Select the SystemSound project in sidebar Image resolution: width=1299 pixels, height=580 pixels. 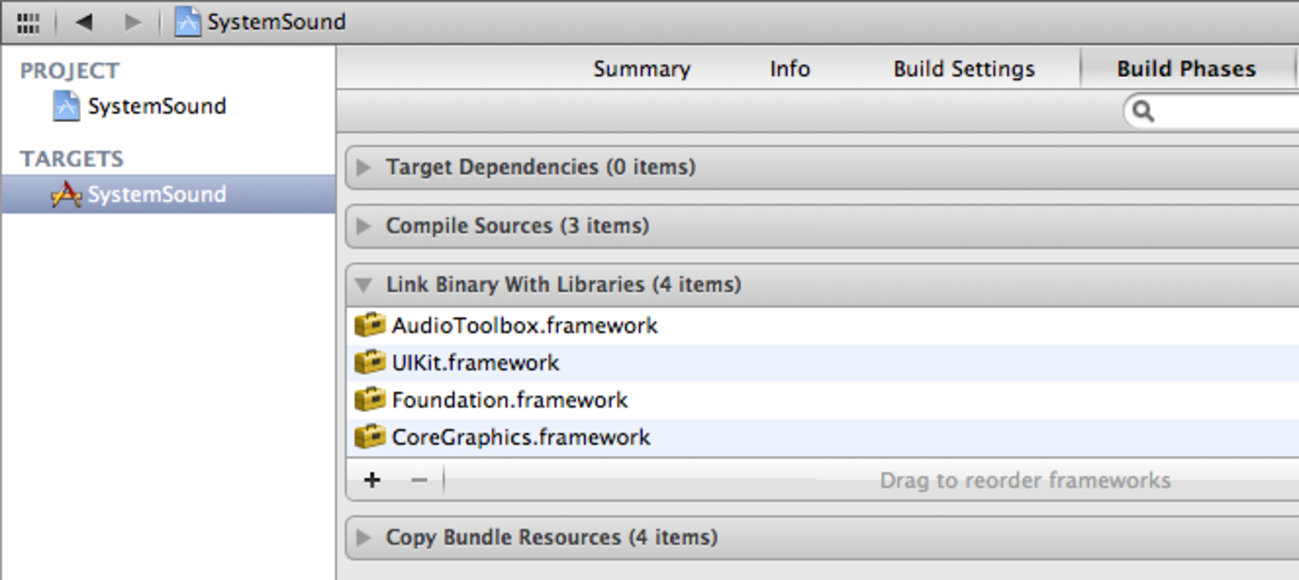[x=139, y=106]
